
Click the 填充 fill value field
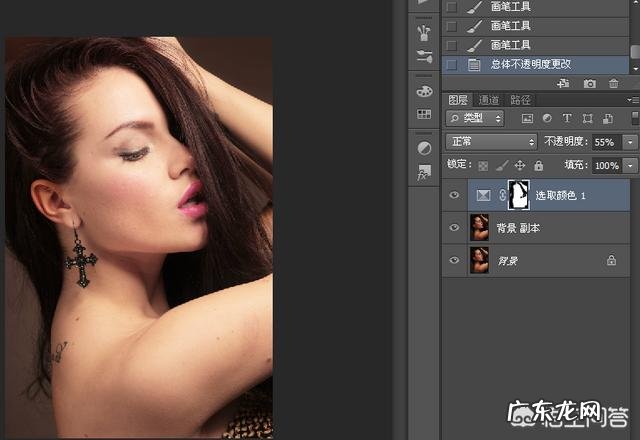pyautogui.click(x=606, y=165)
